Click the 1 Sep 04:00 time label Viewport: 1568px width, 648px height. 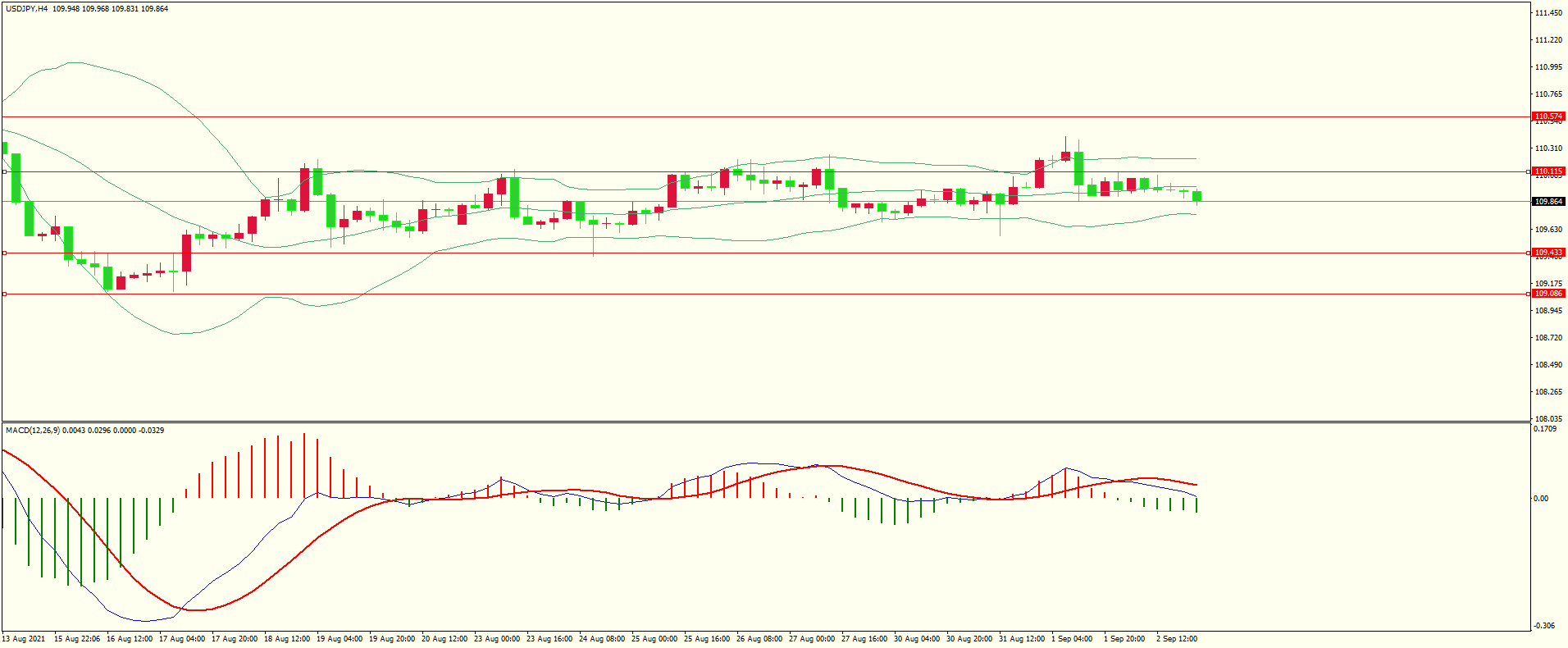(x=1071, y=639)
